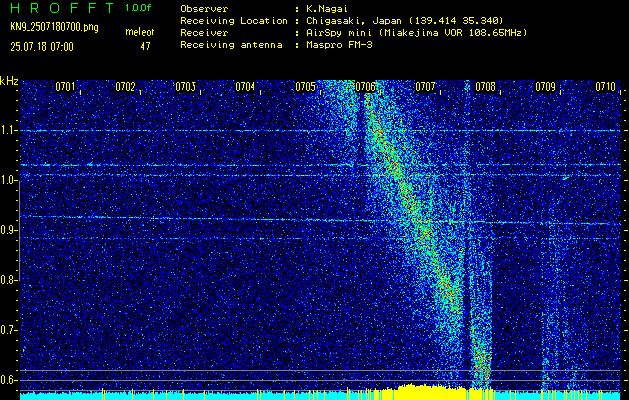Click the meteor count label
629x400 pixels.
pyautogui.click(x=140, y=32)
